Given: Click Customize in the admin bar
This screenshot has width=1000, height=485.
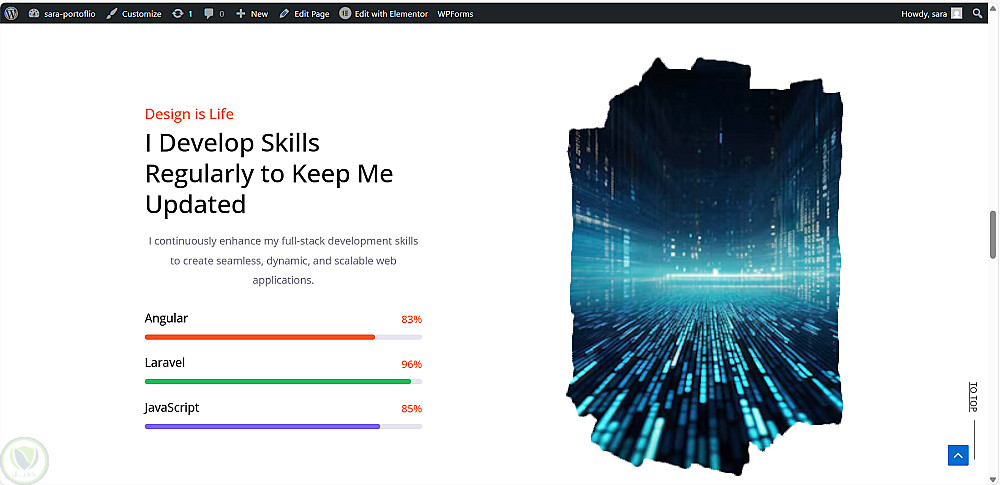Looking at the screenshot, I should (x=134, y=13).
